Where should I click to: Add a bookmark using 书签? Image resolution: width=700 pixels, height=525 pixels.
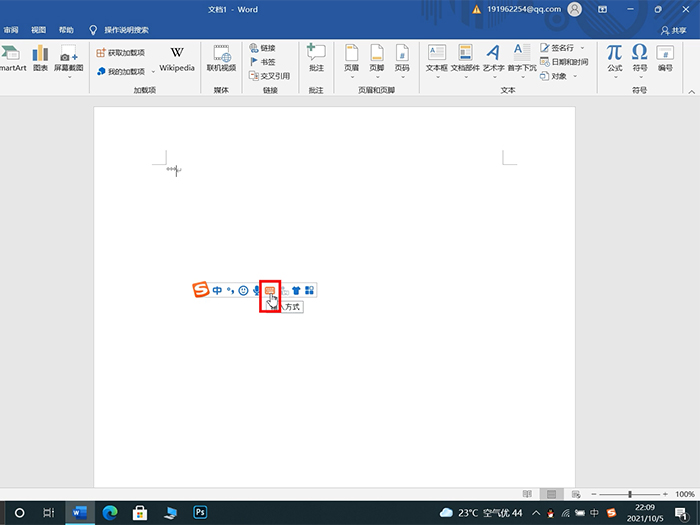[262, 62]
